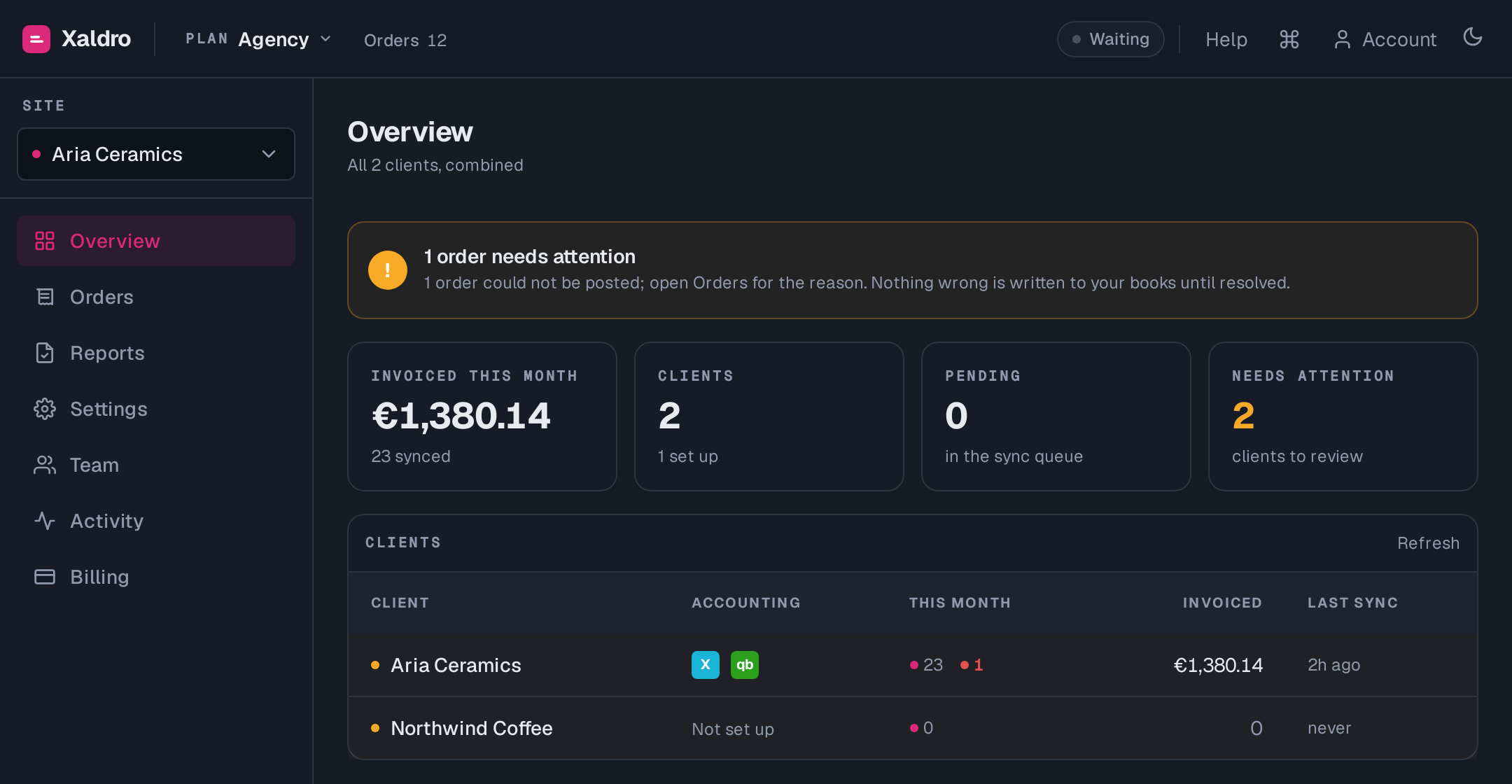Screen dimensions: 1512x784
Task: Go to Orders in sidebar
Action: click(156, 297)
